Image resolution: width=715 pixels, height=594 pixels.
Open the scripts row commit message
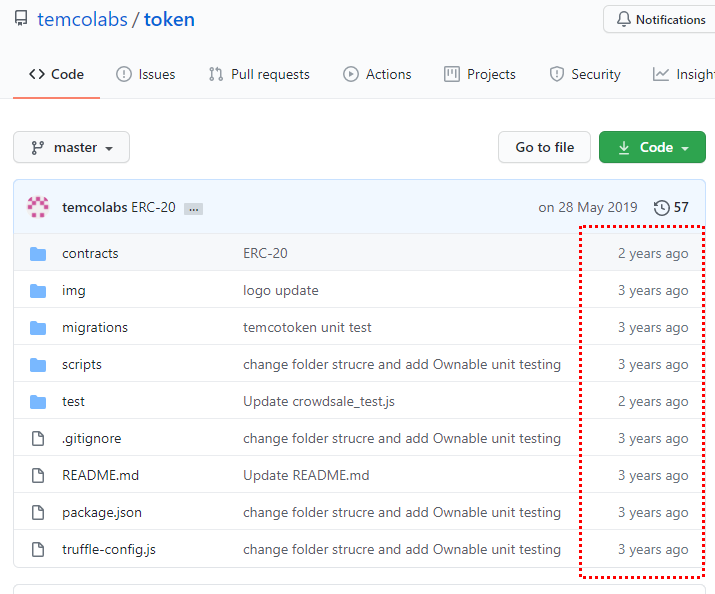tap(402, 364)
